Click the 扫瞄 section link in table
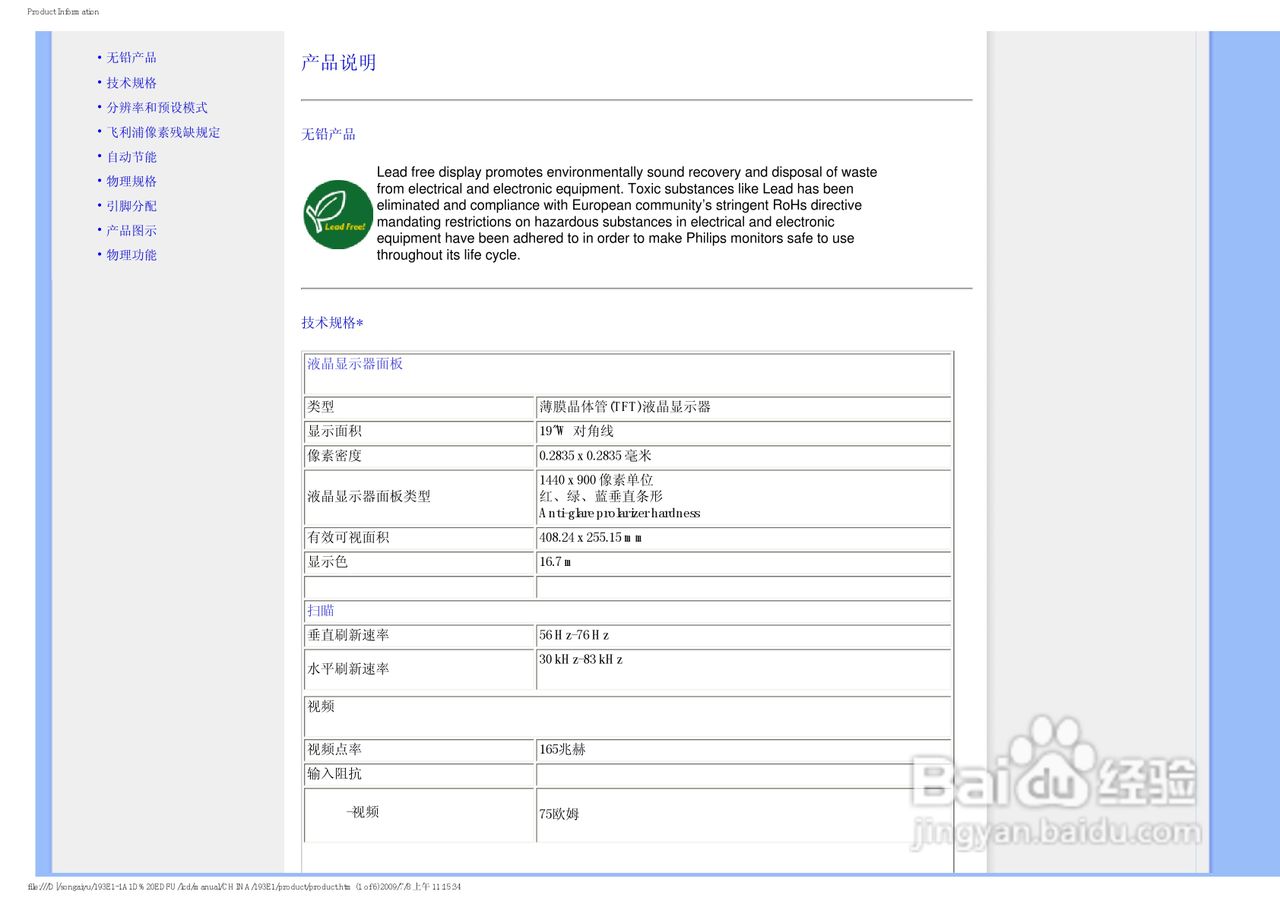The width and height of the screenshot is (1280, 904). point(319,610)
